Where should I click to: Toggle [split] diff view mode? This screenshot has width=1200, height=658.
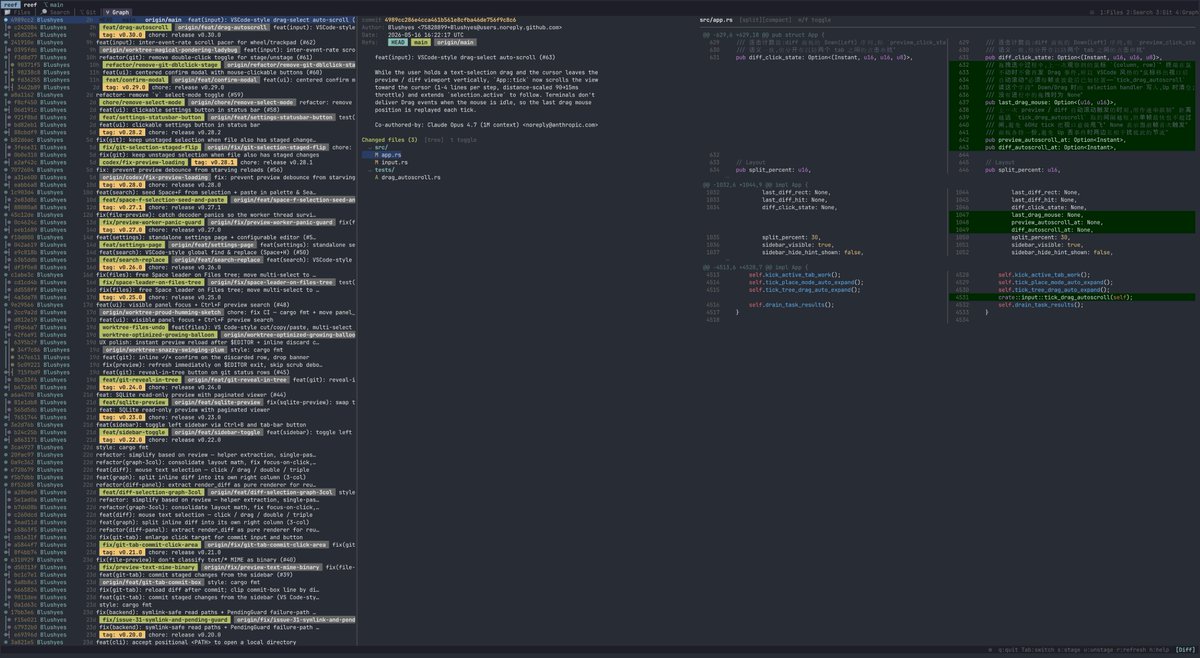click(x=753, y=19)
